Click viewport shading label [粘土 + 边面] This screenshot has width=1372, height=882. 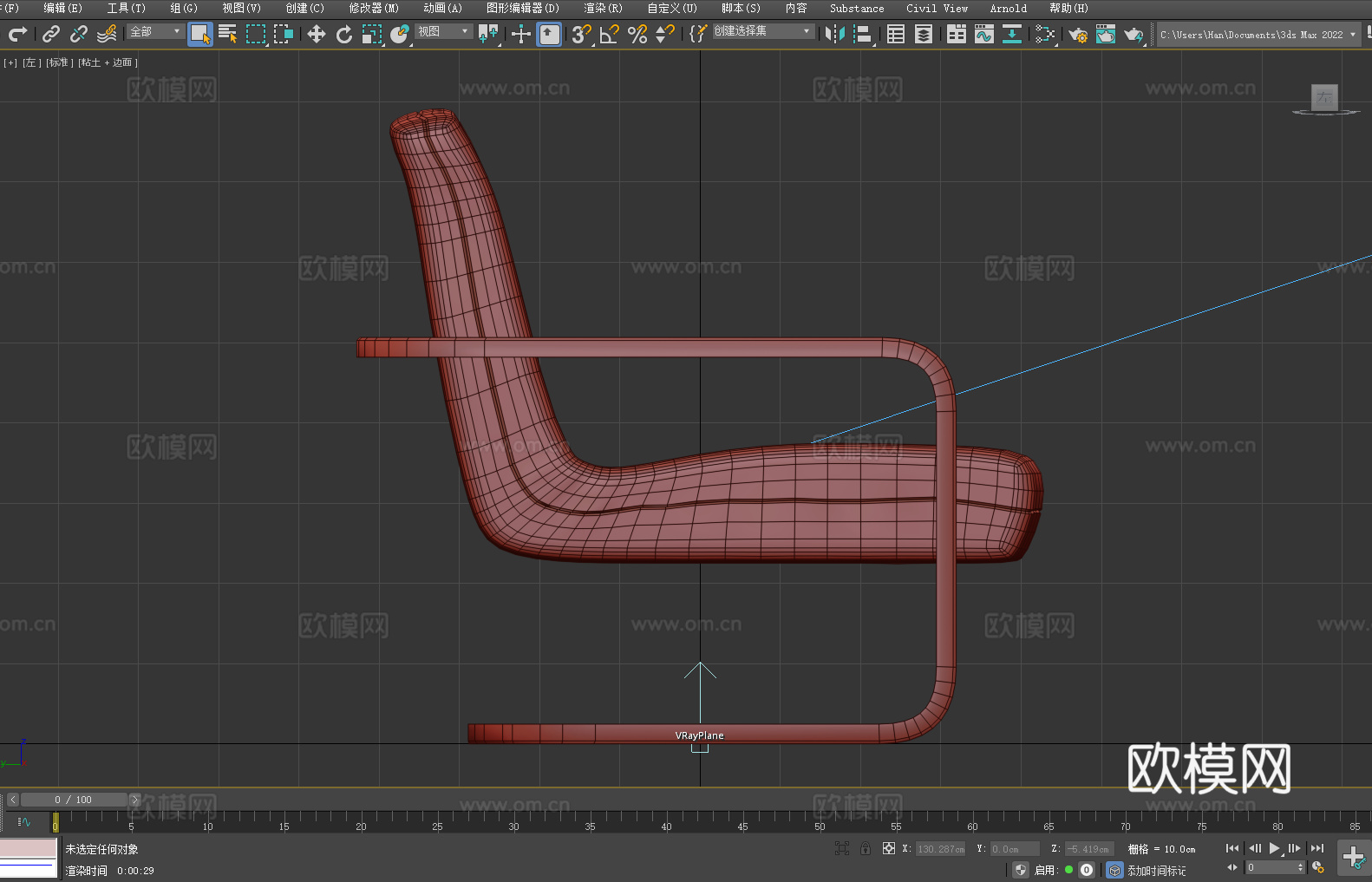108,62
